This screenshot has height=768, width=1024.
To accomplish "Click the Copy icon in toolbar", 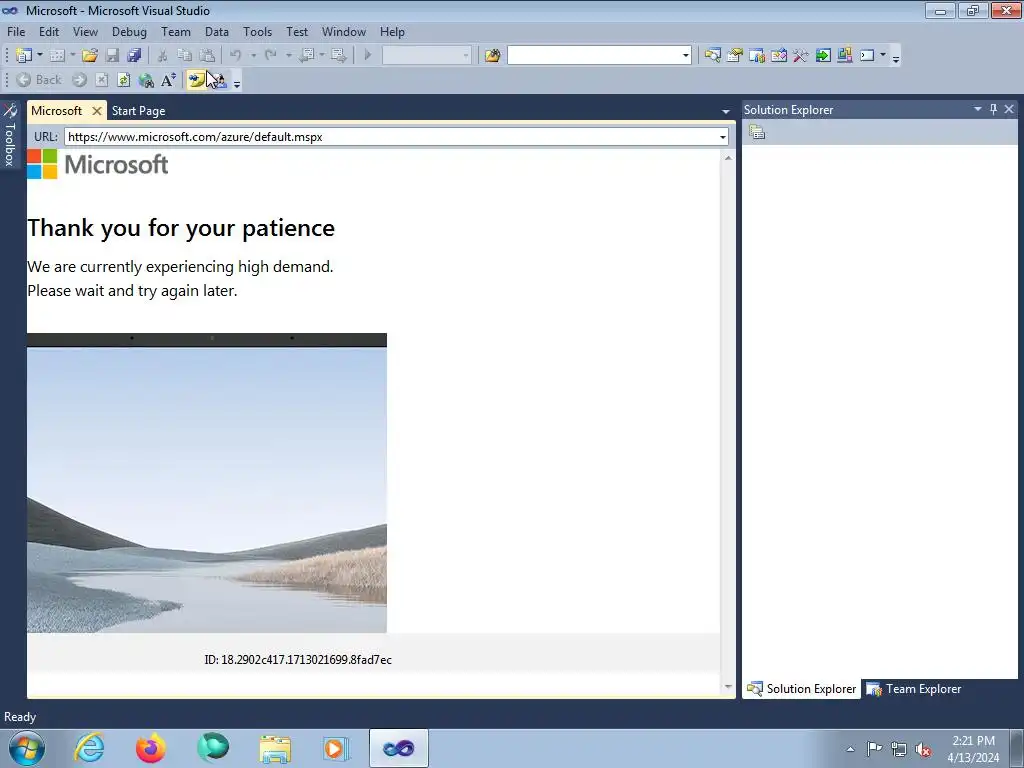I will coord(185,56).
